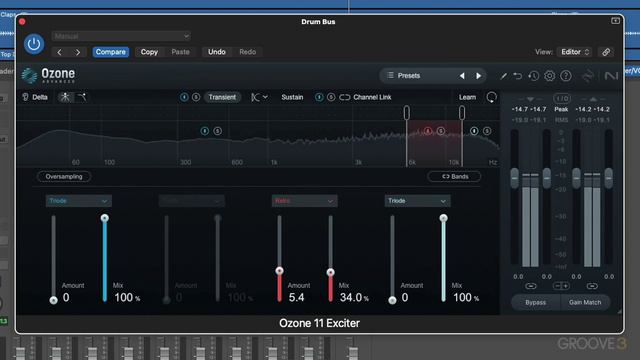Click the Learn button

467,97
